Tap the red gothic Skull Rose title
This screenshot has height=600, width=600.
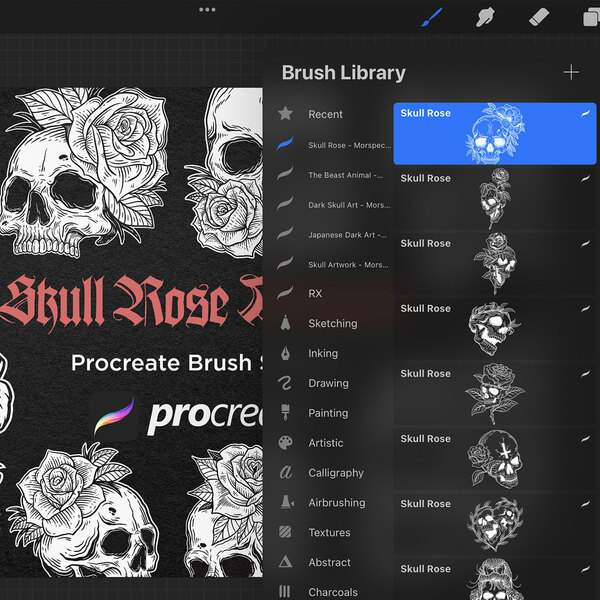131,302
